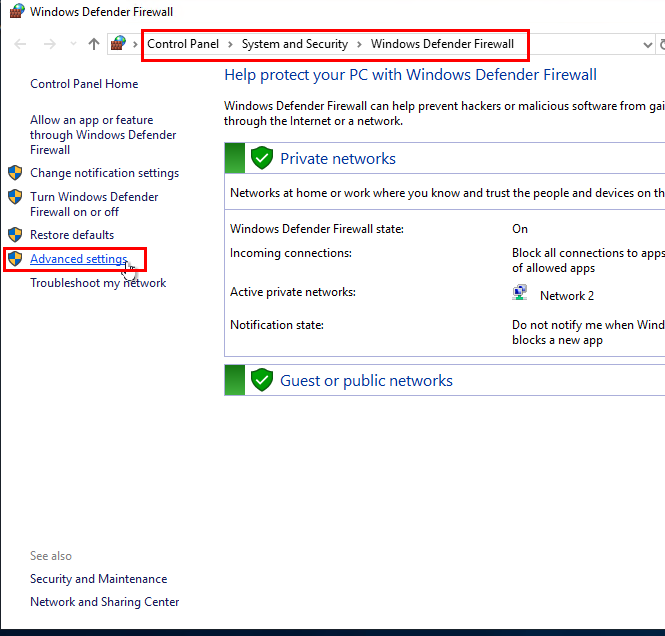Select Control Panel in the breadcrumb

[x=183, y=44]
